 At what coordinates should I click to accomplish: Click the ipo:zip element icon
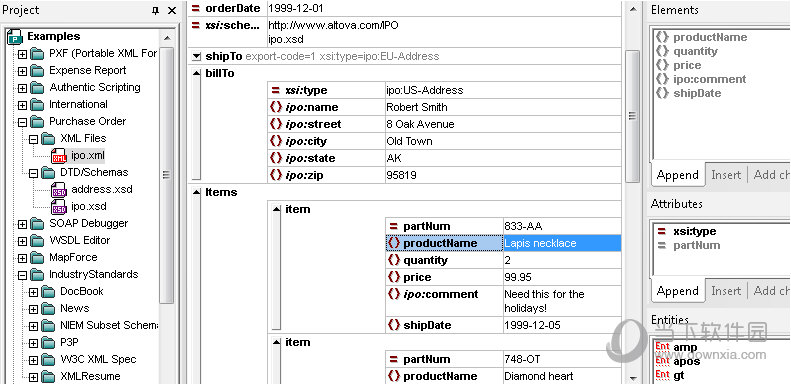[x=275, y=175]
